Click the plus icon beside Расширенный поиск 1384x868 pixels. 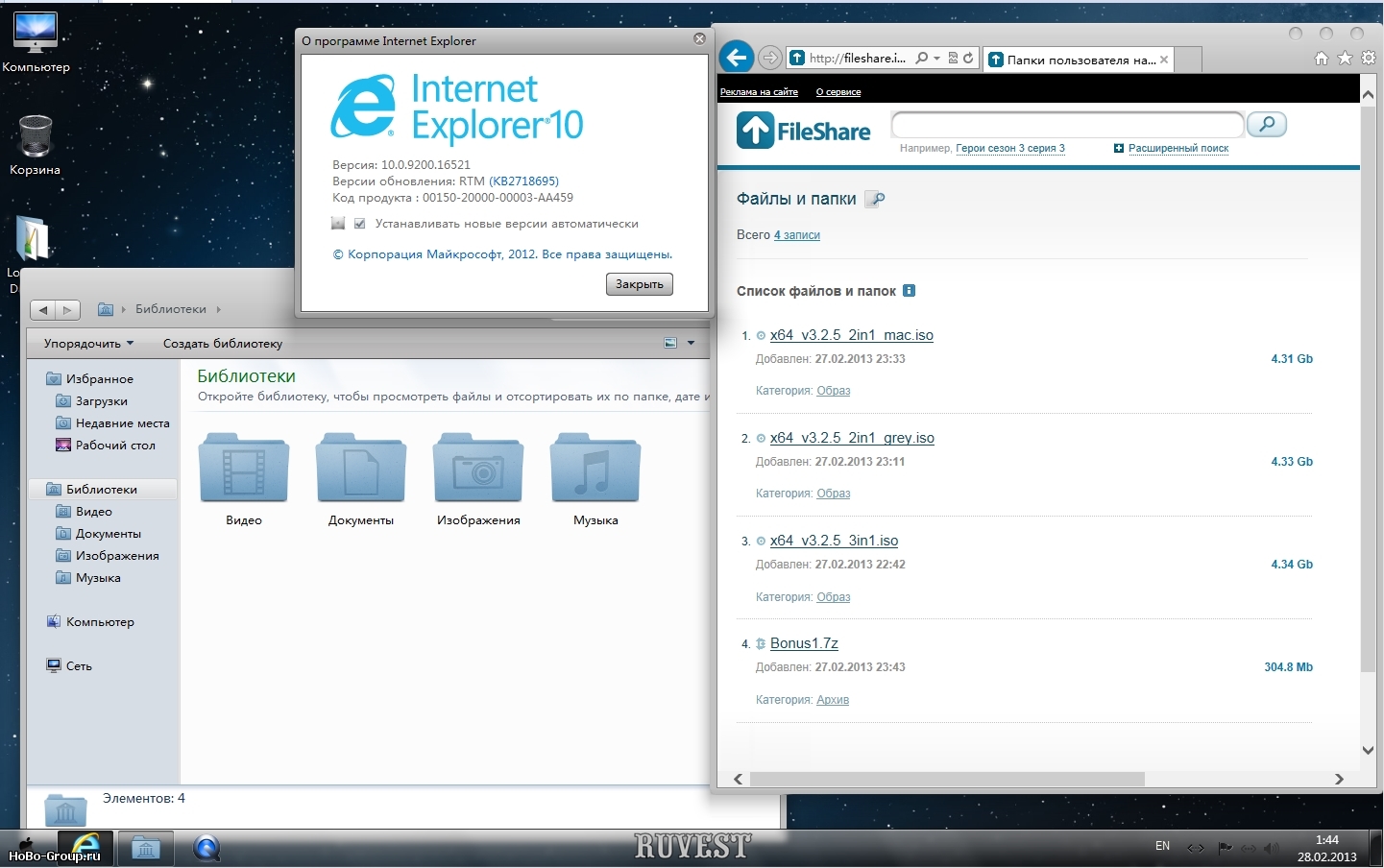(x=1119, y=148)
